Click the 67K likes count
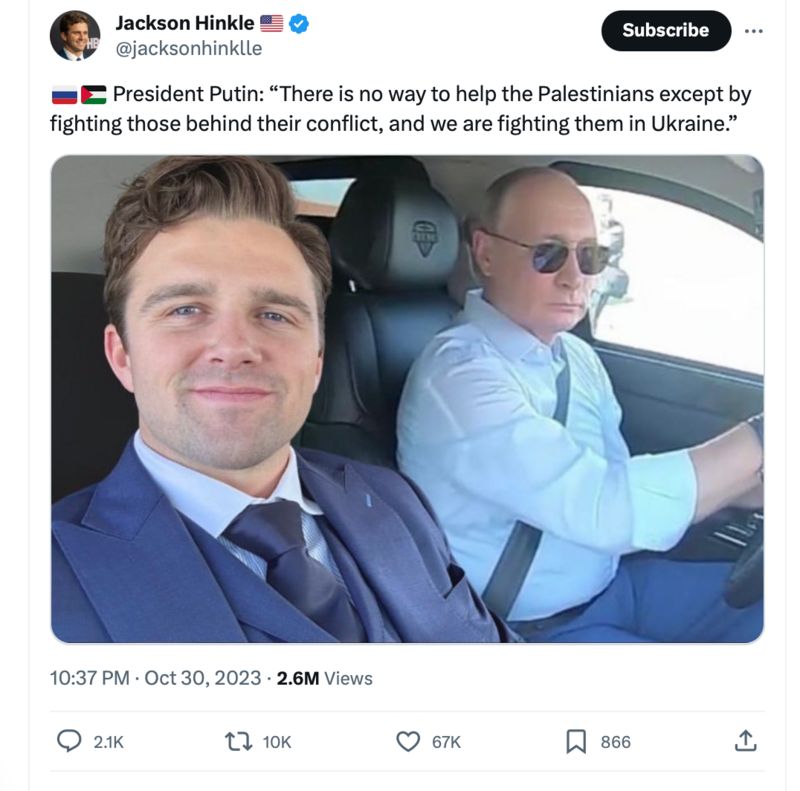Image resolution: width=800 pixels, height=791 pixels. [446, 742]
